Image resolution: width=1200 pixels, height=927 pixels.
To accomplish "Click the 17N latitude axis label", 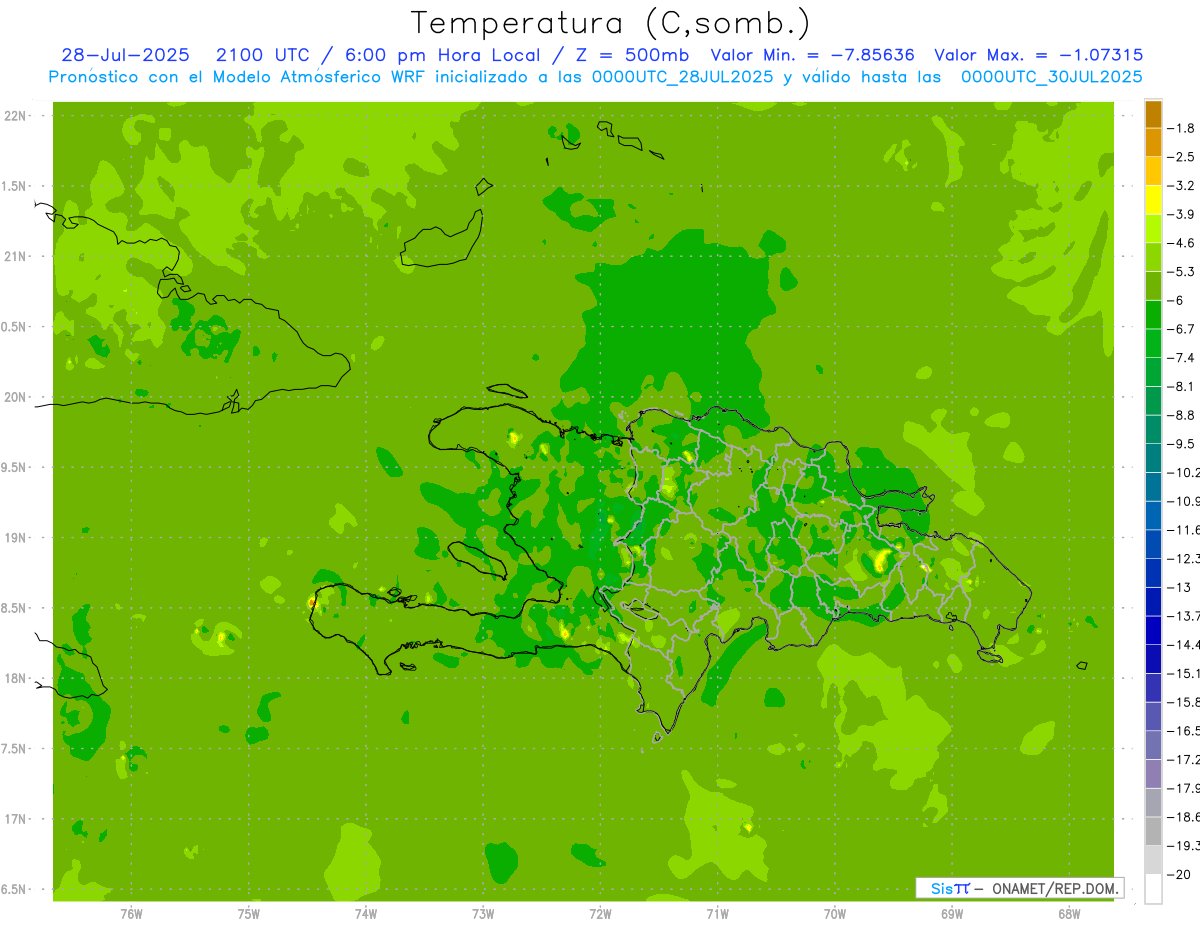I will pyautogui.click(x=15, y=819).
